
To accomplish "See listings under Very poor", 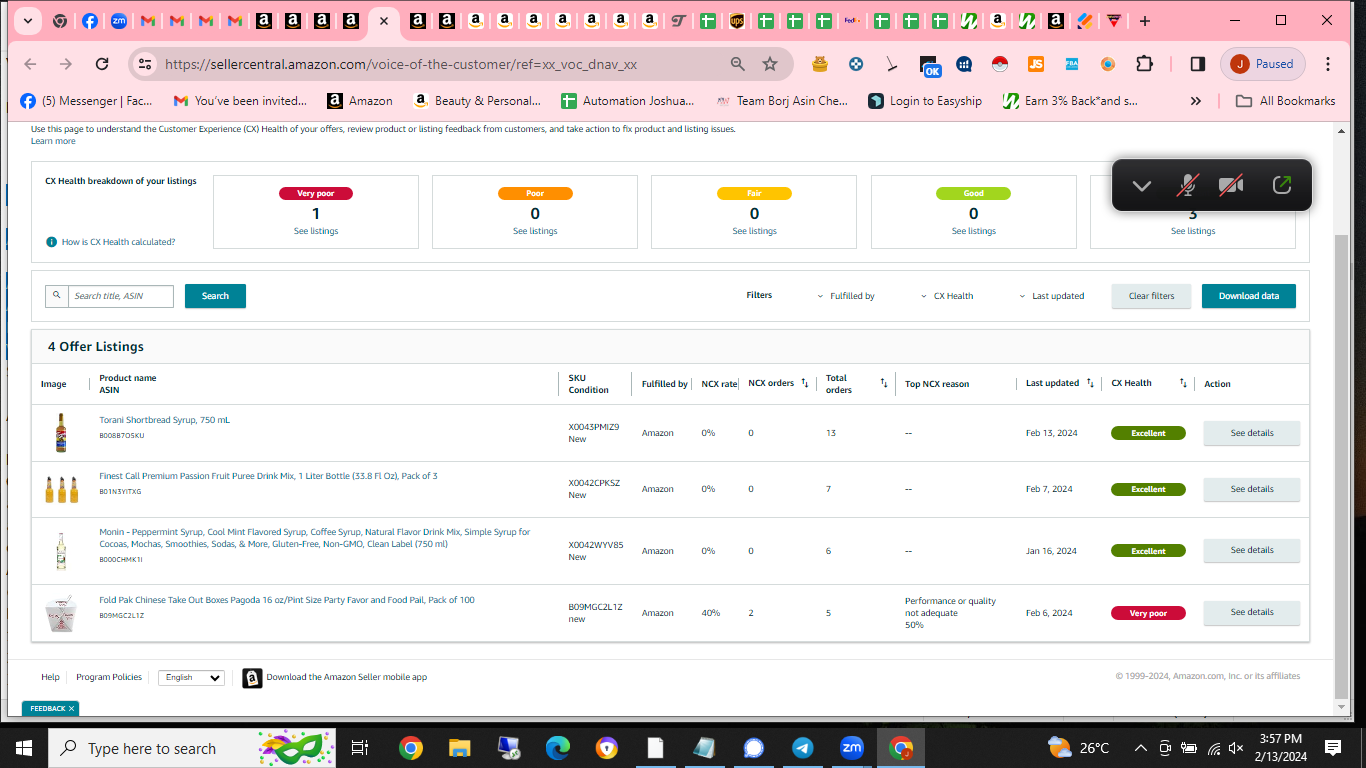I will (x=316, y=231).
